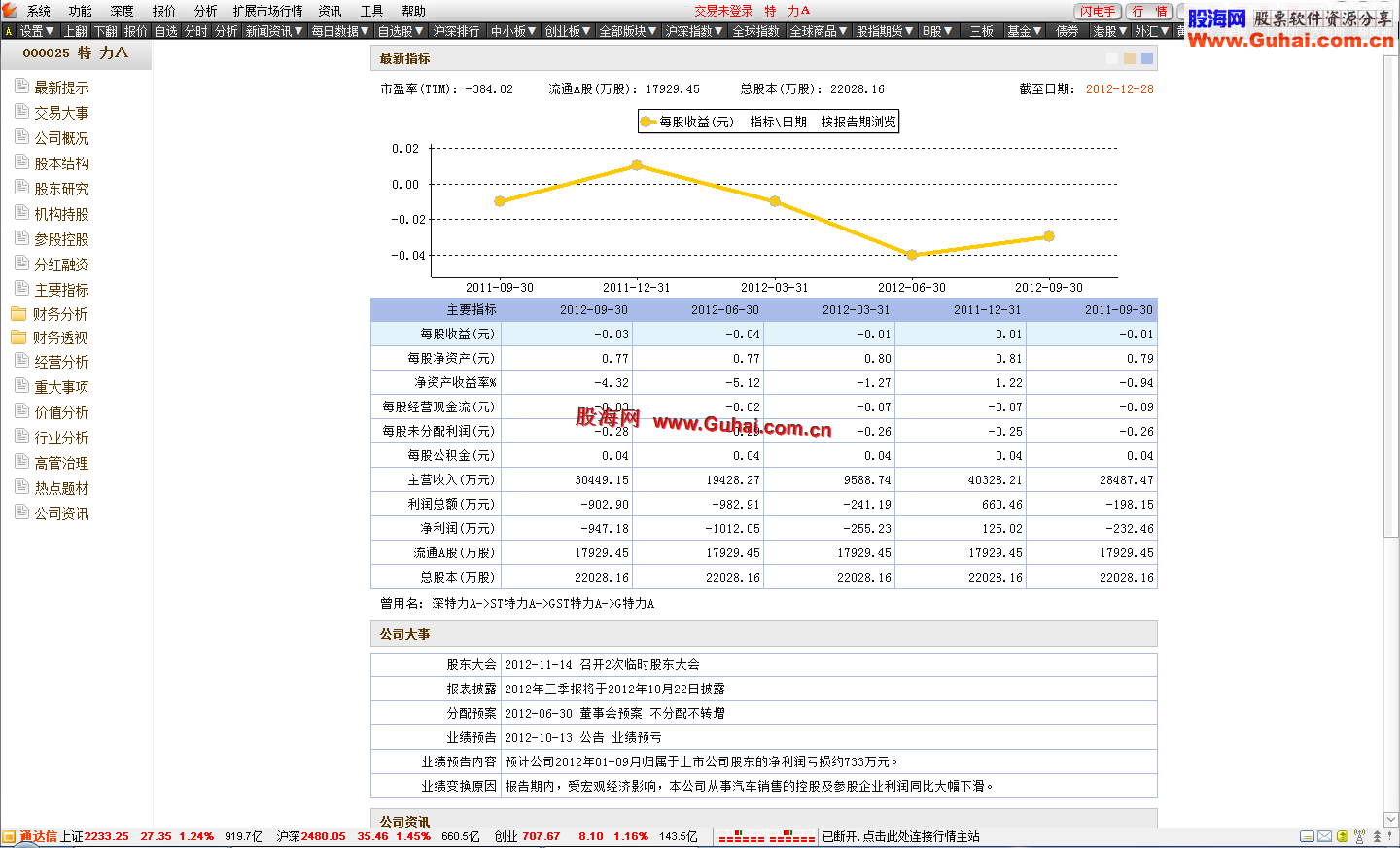Open the 系统 menu
This screenshot has height=848, width=1400.
coord(39,11)
